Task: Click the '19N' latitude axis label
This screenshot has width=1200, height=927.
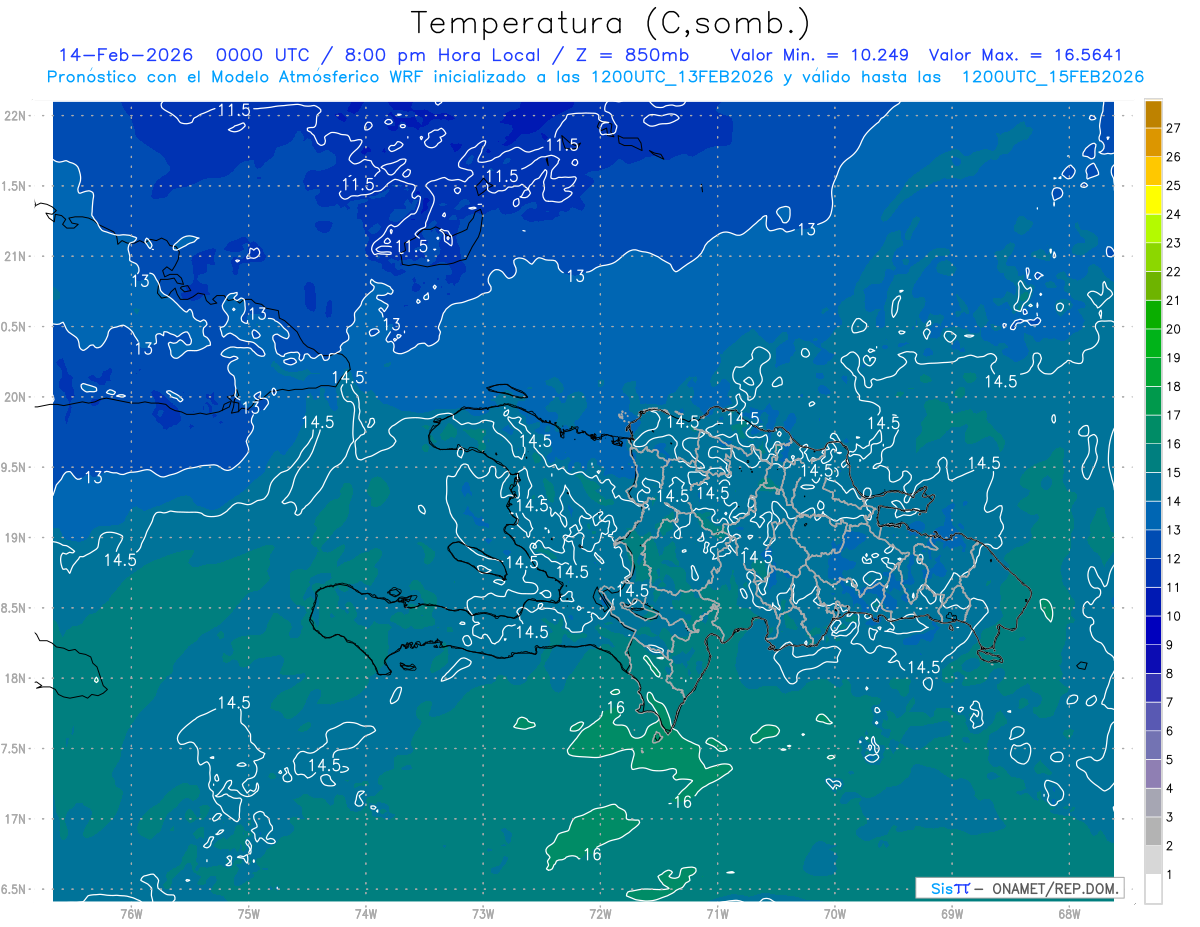Action: pyautogui.click(x=17, y=538)
